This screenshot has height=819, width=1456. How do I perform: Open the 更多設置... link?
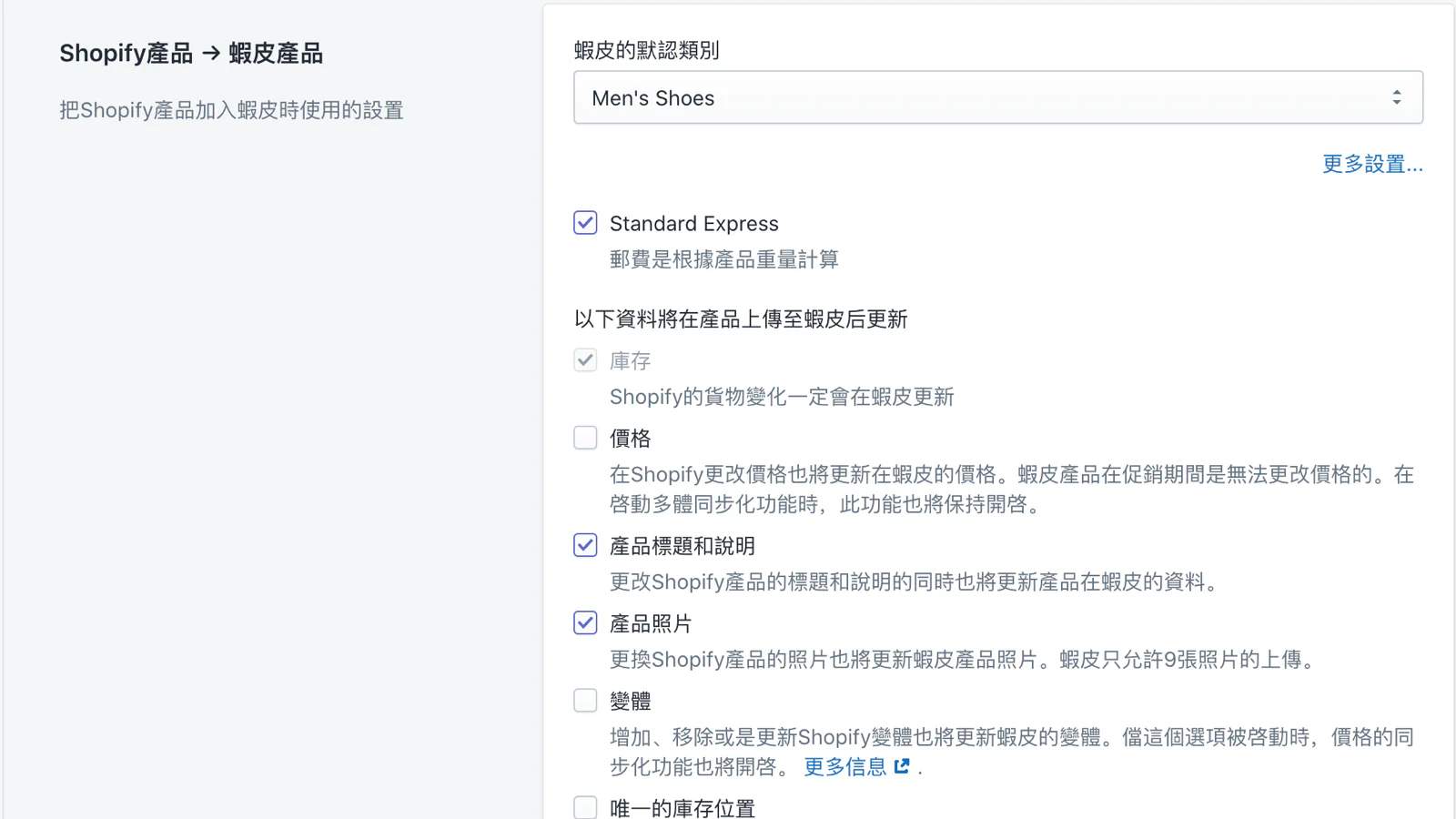point(1372,164)
